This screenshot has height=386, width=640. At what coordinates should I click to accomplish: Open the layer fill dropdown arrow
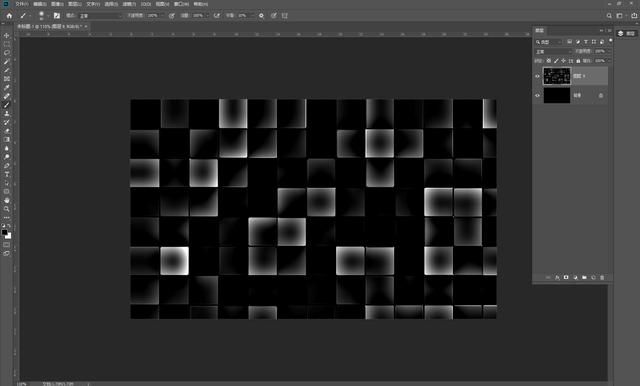pyautogui.click(x=609, y=61)
